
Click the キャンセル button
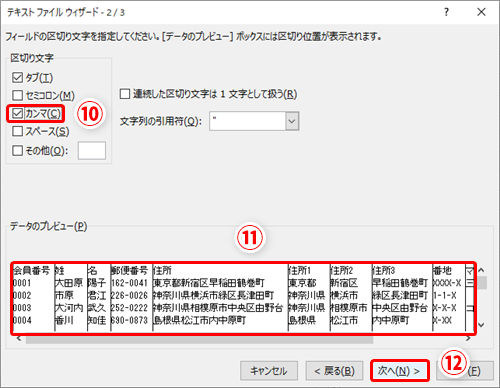tap(269, 370)
